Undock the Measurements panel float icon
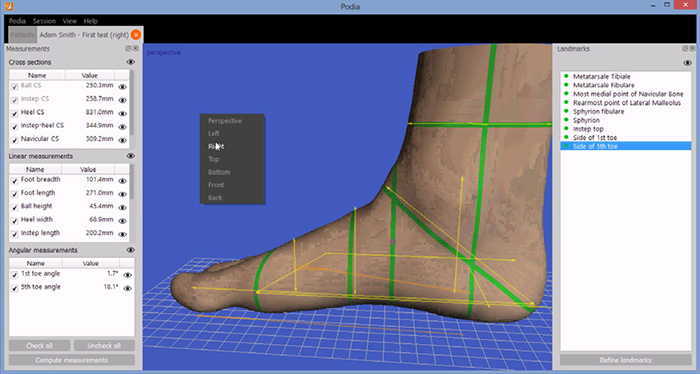 coord(128,48)
